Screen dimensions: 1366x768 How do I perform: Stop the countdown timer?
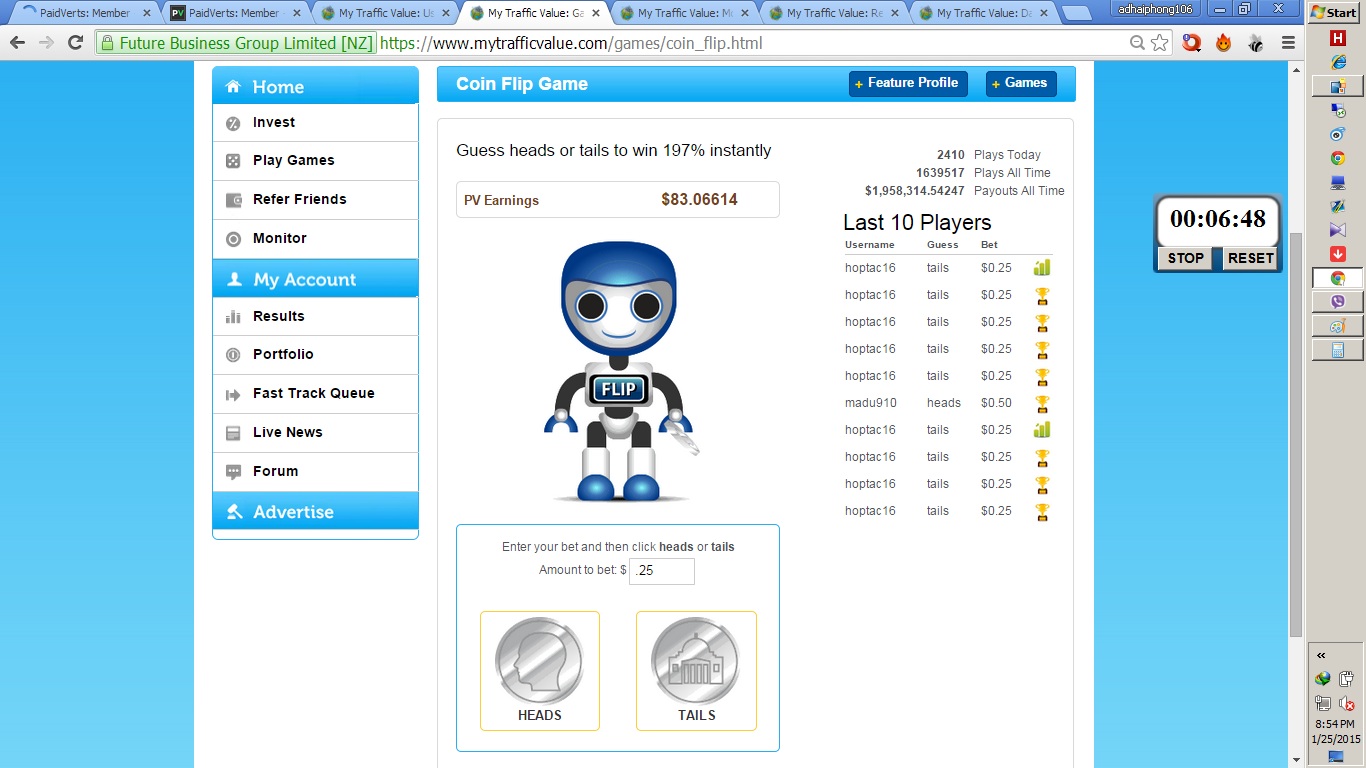tap(1186, 258)
